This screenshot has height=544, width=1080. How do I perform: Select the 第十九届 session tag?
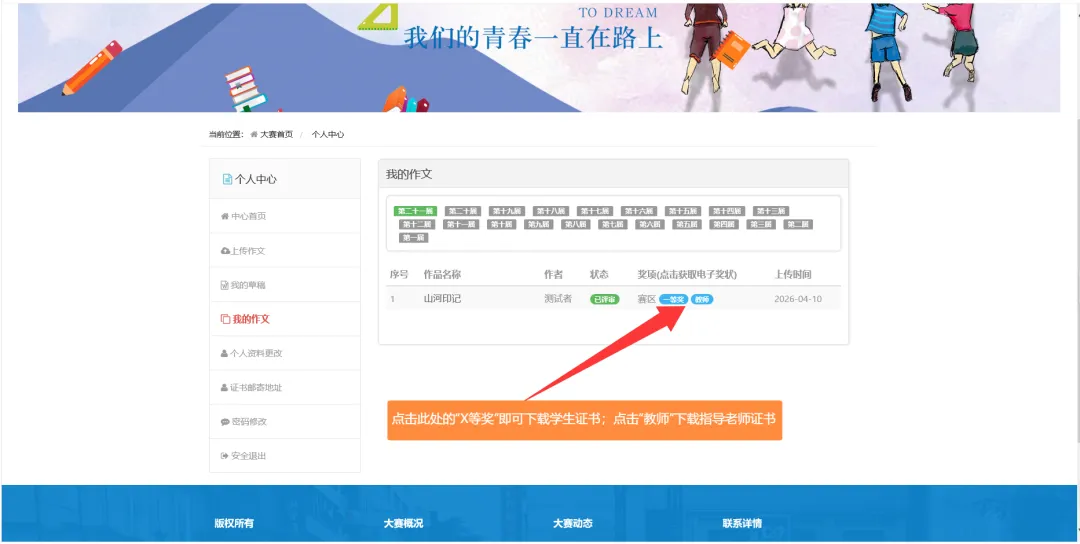(x=506, y=211)
